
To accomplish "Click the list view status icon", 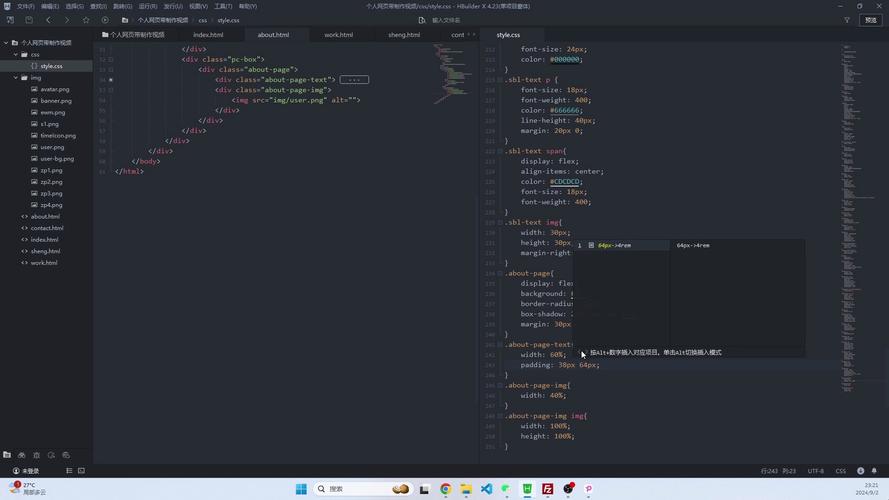I will click(69, 471).
